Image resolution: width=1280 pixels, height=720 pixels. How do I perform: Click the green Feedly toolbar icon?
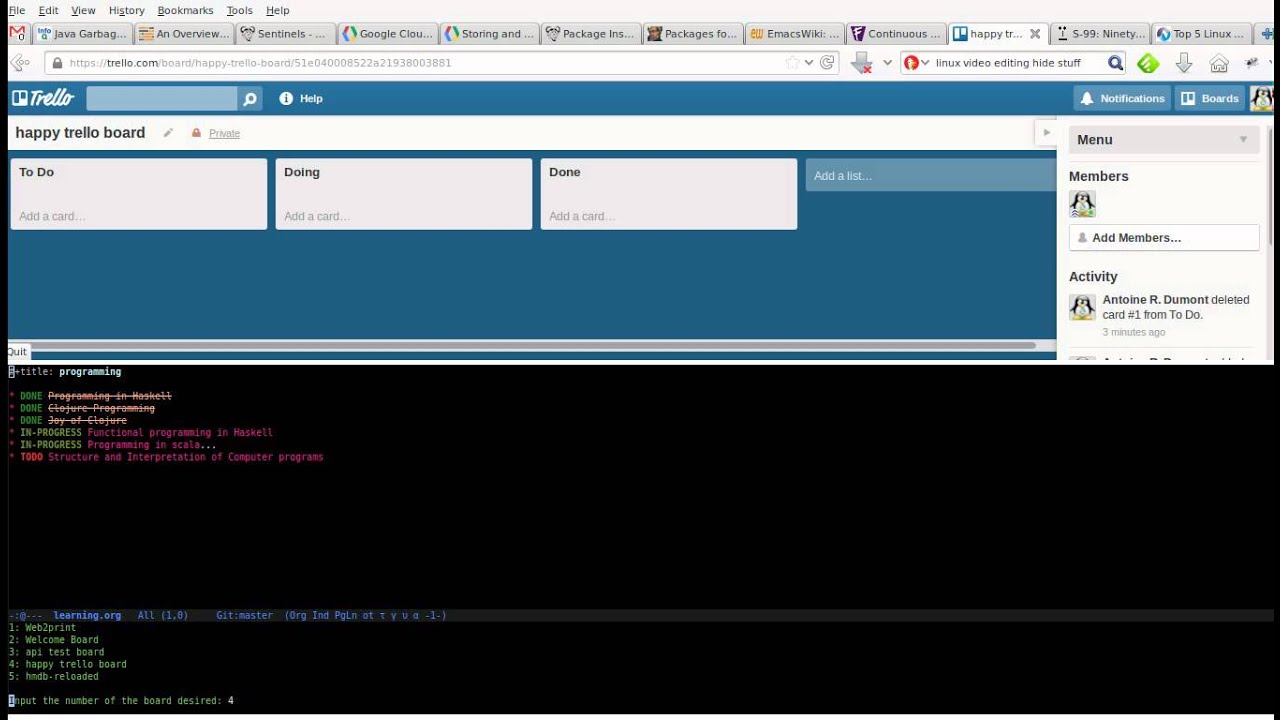pyautogui.click(x=1148, y=63)
